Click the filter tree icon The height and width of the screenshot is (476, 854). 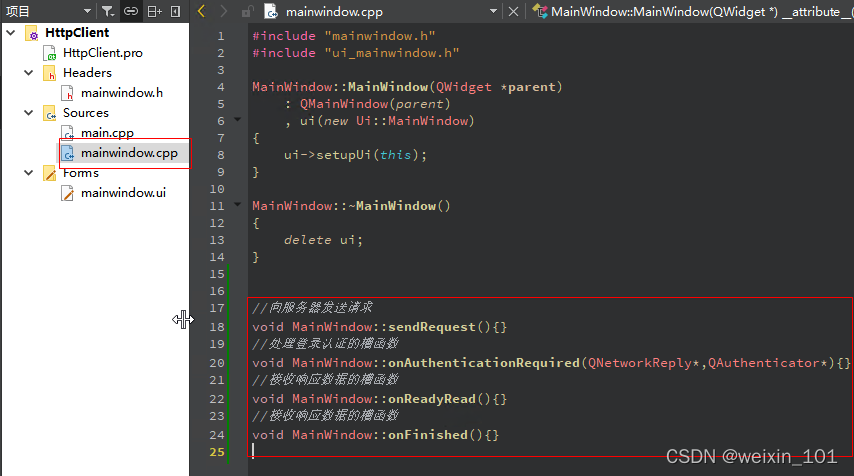pyautogui.click(x=108, y=11)
